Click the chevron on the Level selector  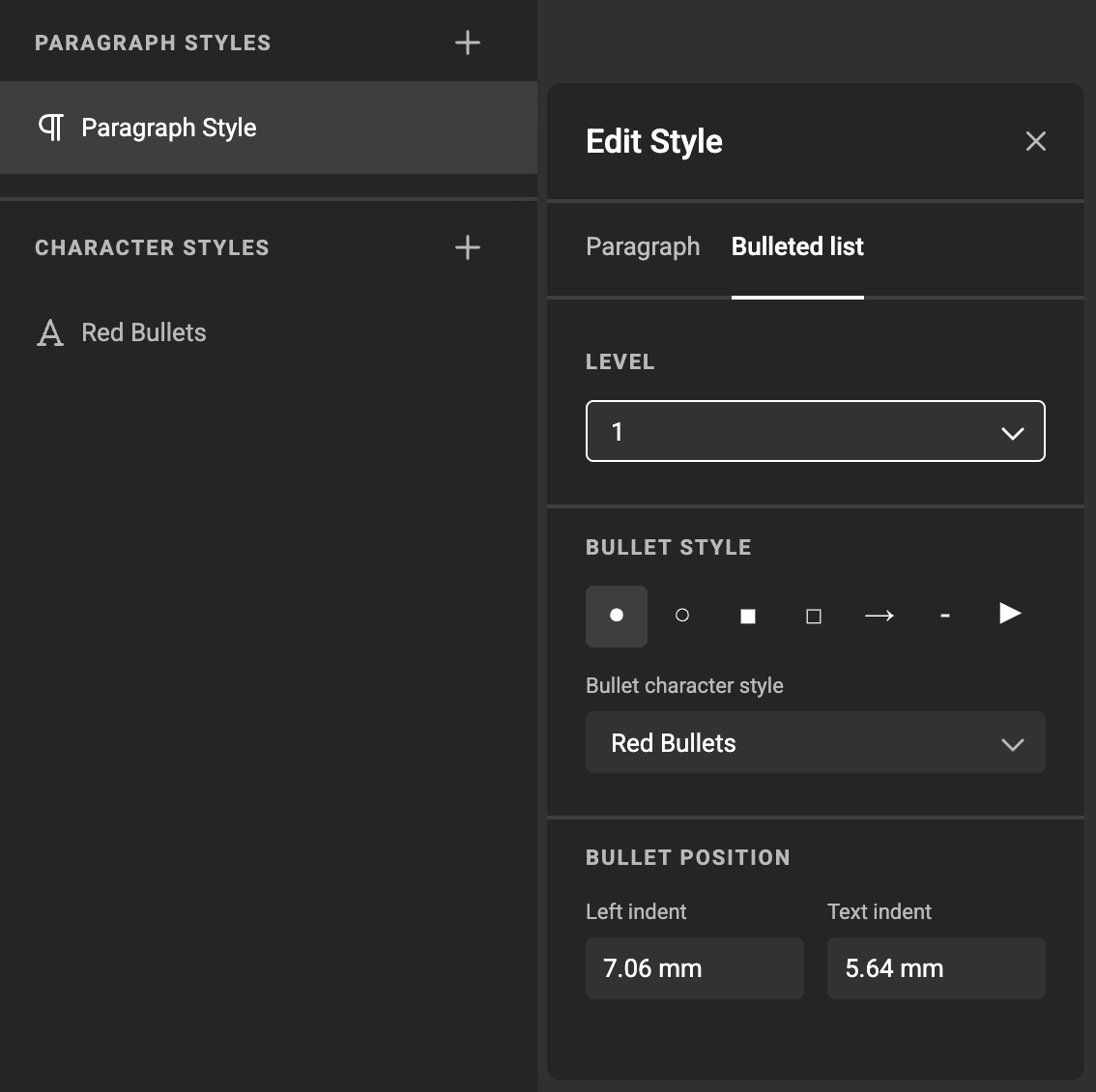[1013, 433]
